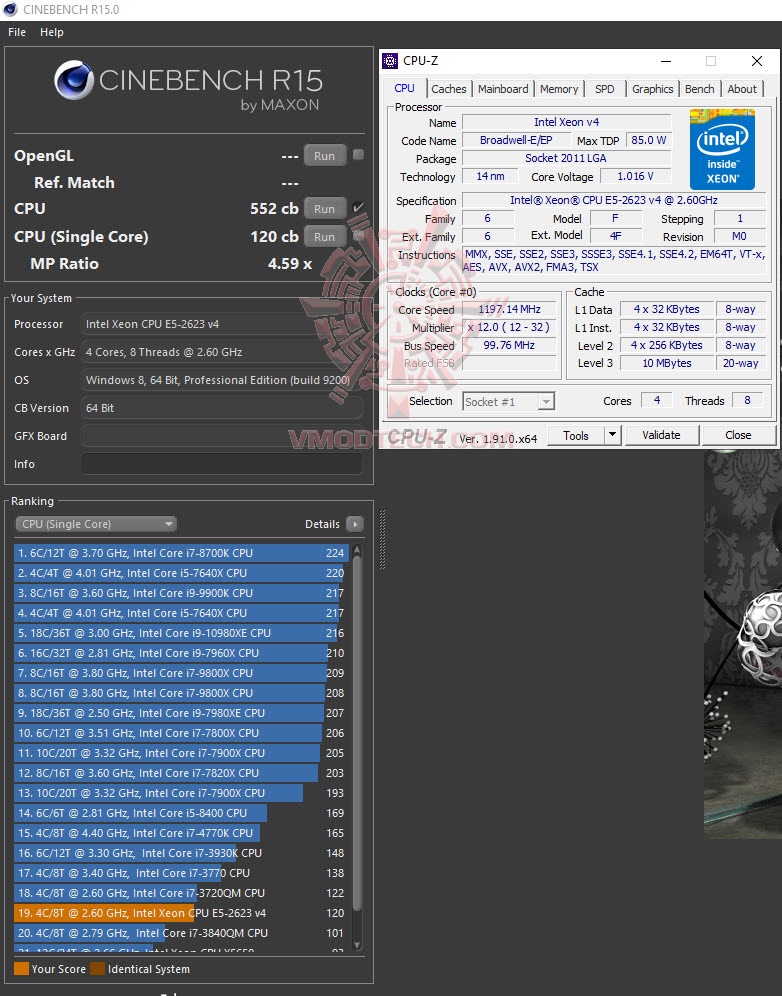This screenshot has width=782, height=996.
Task: Select ranking row 3. i9-9900K CPU
Action: (x=182, y=593)
